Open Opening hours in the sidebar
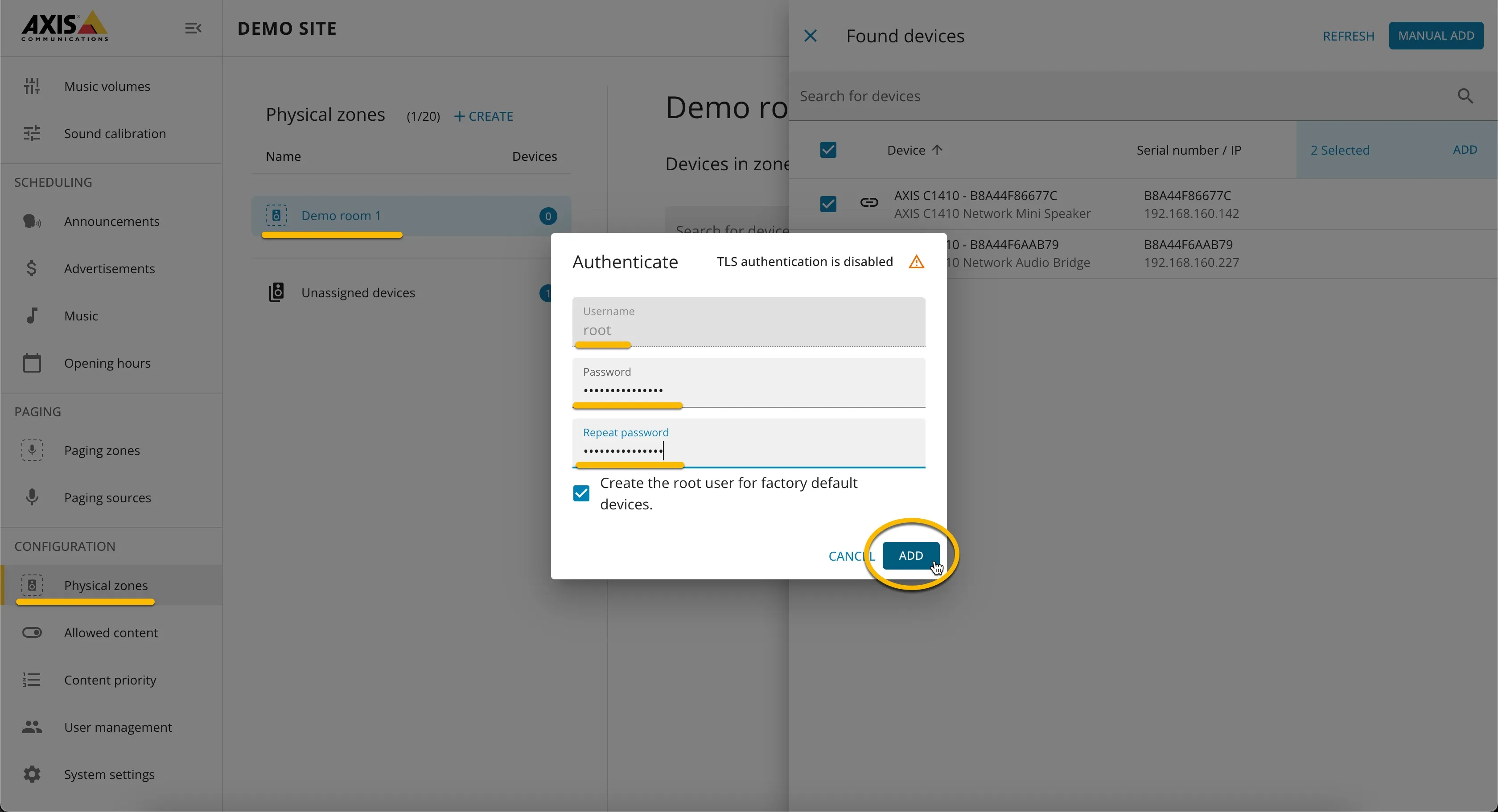Image resolution: width=1498 pixels, height=812 pixels. (x=107, y=363)
